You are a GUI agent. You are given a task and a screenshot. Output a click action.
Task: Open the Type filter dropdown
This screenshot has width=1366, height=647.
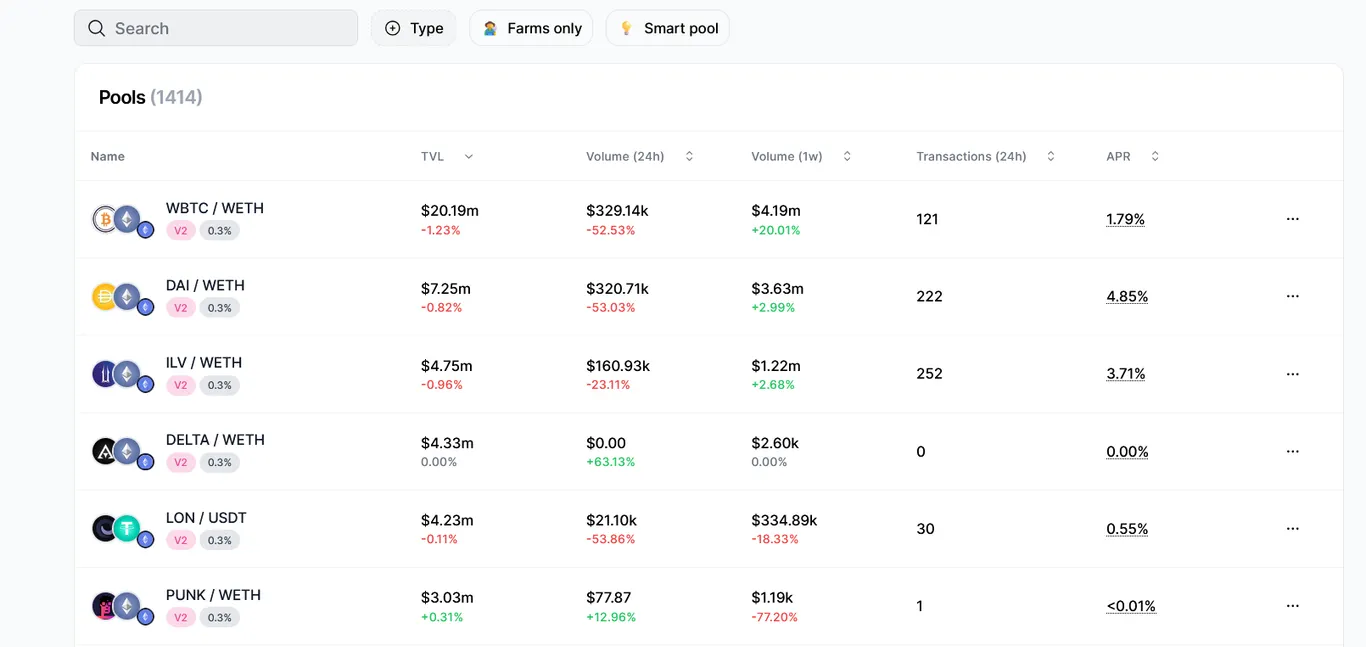414,28
